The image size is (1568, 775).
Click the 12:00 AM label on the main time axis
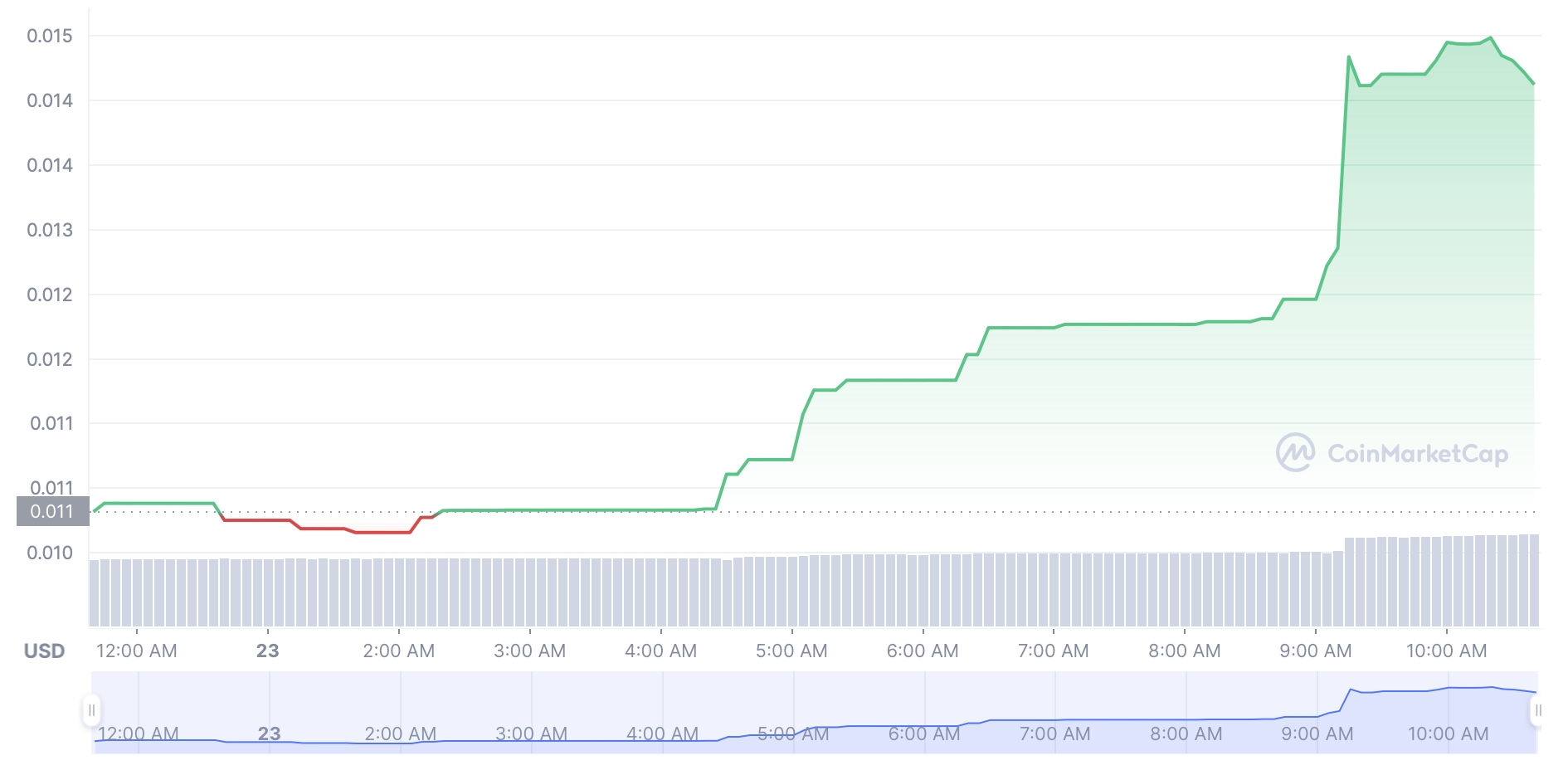(x=137, y=651)
